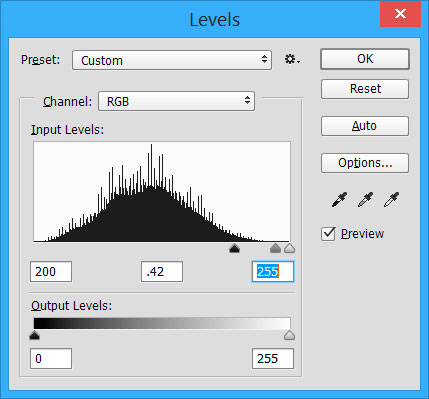Click the Input Levels histogram
The image size is (429, 399).
[162, 192]
